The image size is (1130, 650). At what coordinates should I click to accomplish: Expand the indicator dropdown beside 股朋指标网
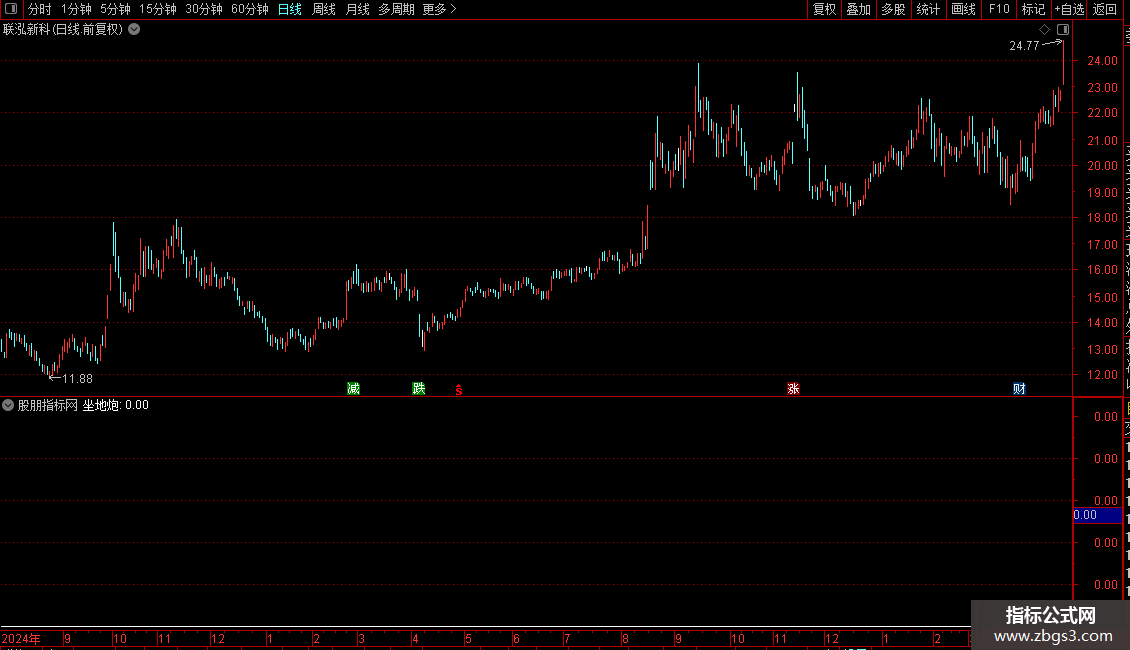tap(8, 405)
